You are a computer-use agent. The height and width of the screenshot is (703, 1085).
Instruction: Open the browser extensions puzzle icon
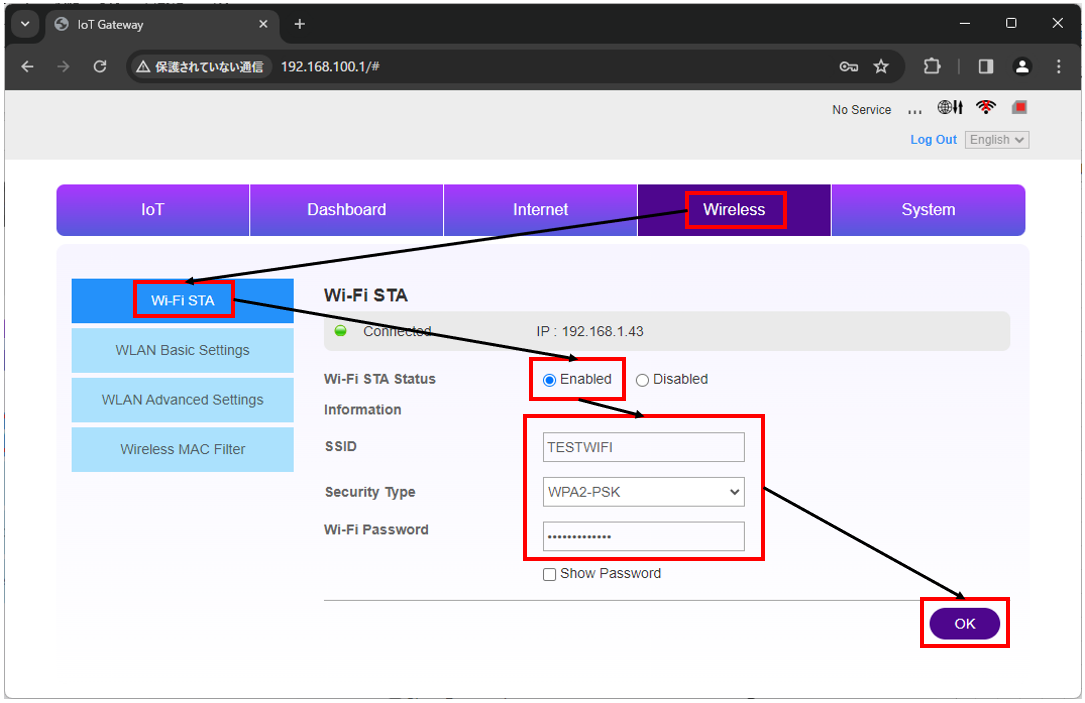click(x=932, y=67)
